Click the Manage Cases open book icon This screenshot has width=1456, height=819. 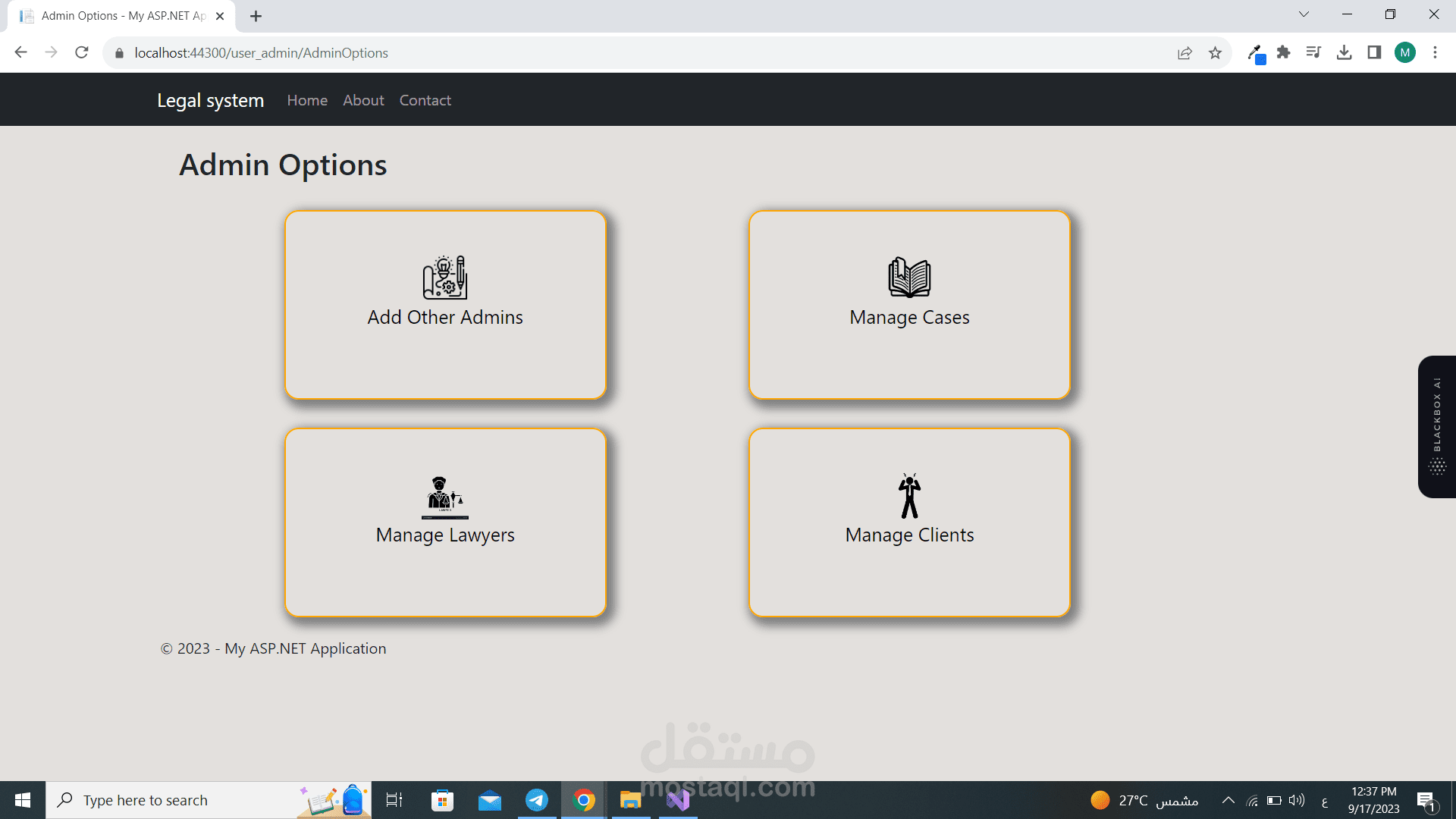coord(909,278)
